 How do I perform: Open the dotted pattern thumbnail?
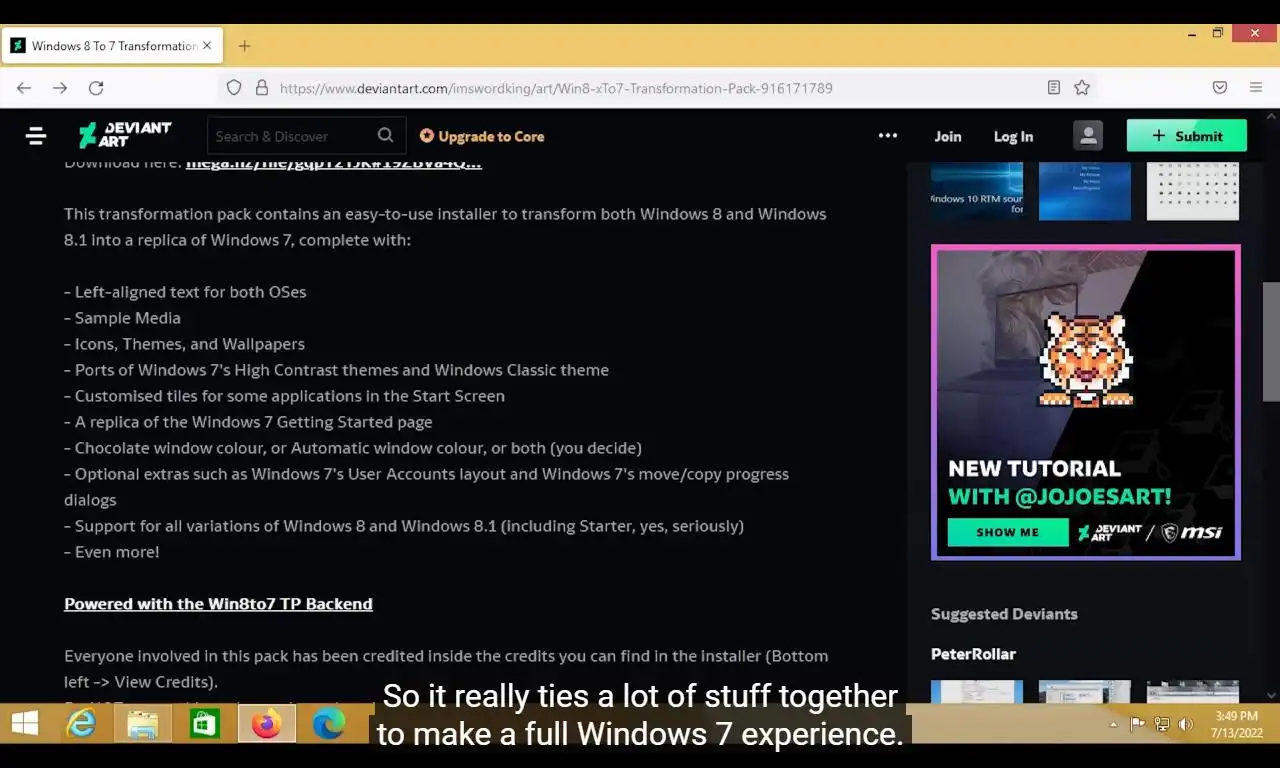point(1193,192)
